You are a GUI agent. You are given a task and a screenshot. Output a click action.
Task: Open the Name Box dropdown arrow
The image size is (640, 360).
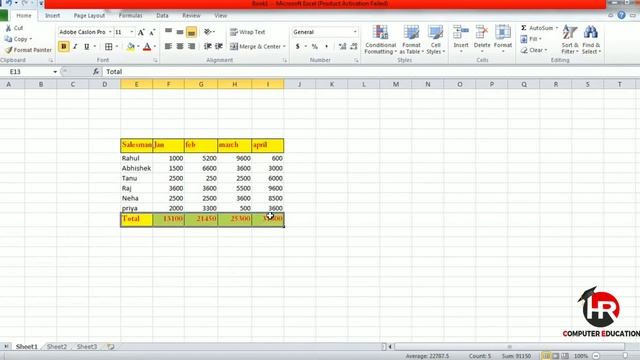click(x=55, y=72)
